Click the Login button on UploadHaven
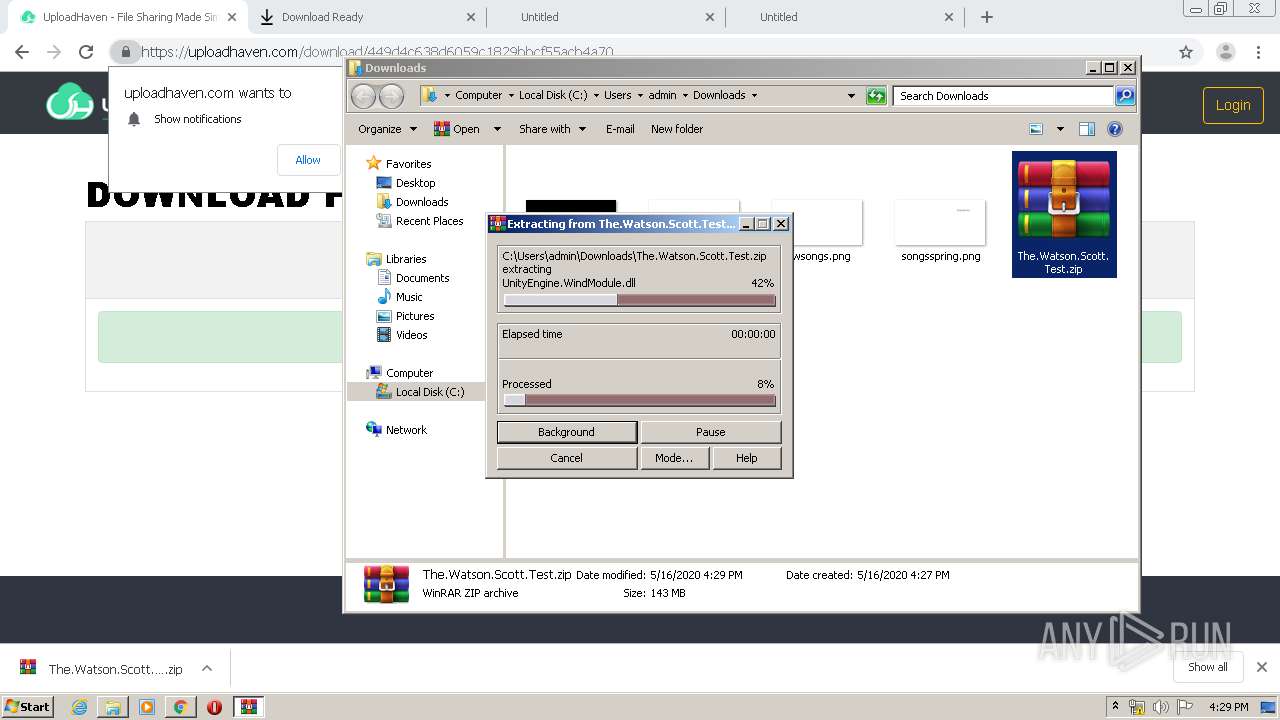The height and width of the screenshot is (720, 1280). (x=1233, y=105)
